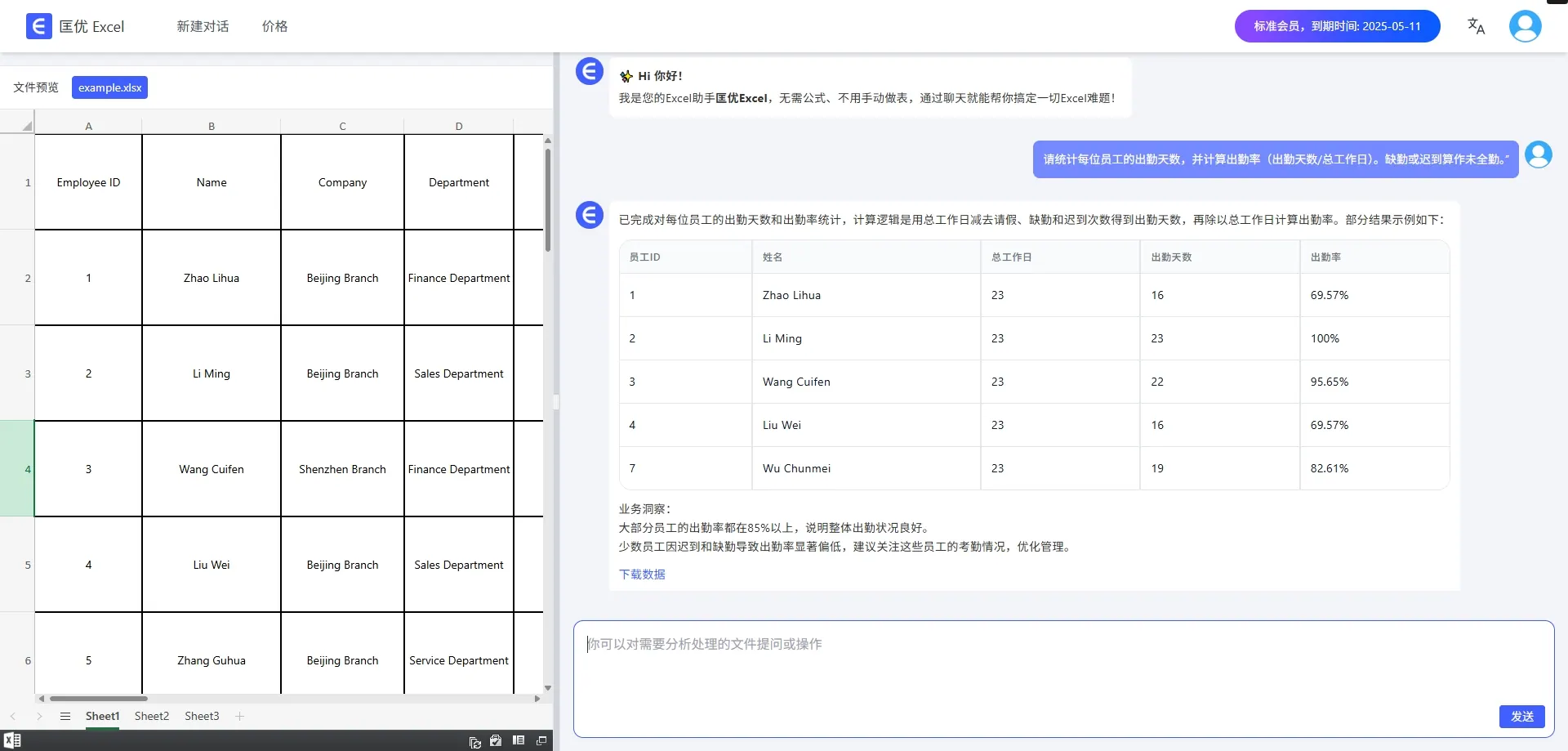Click the save checkmark icon in bottom bar
1568x751 pixels.
pos(496,740)
